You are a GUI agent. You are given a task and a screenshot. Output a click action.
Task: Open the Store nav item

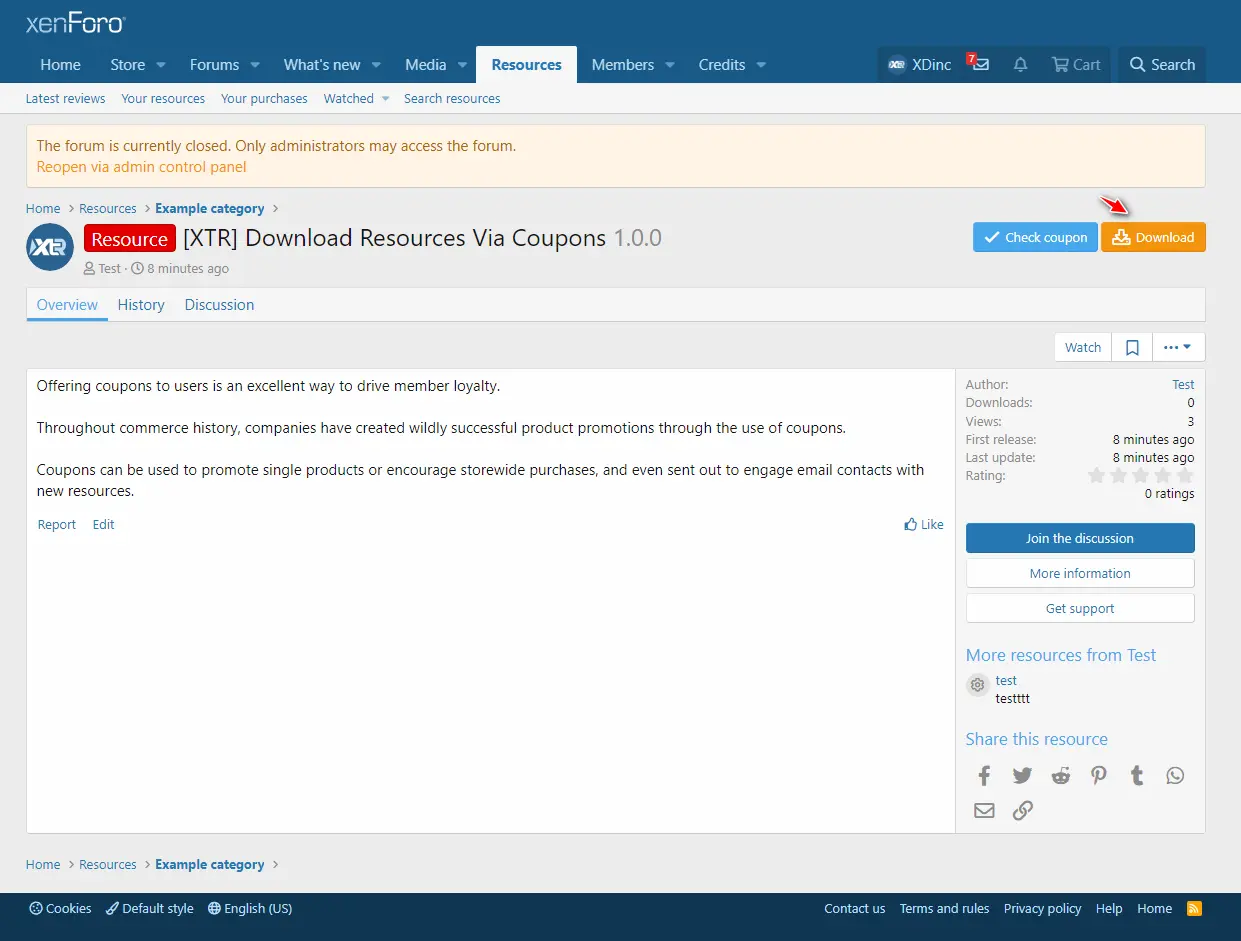(x=128, y=65)
